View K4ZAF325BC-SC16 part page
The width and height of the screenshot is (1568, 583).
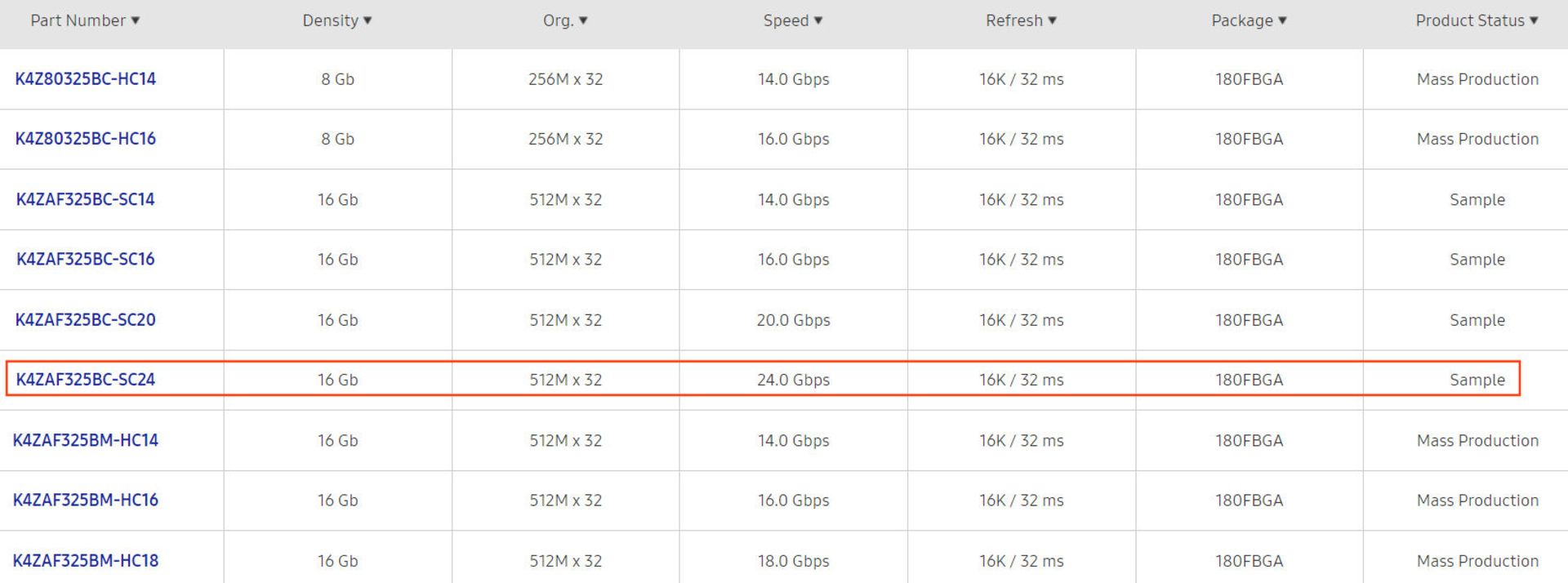pyautogui.click(x=86, y=259)
